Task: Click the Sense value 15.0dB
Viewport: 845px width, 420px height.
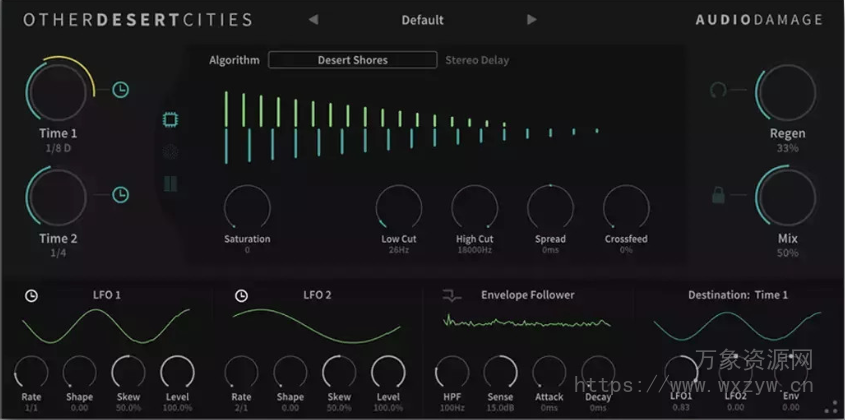Action: 500,408
